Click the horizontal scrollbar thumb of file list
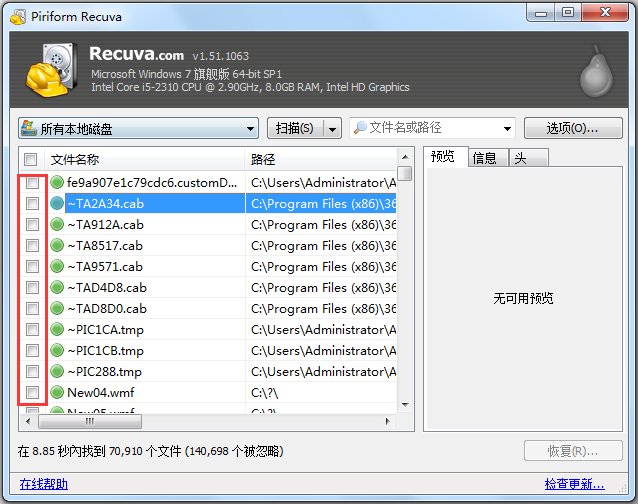The width and height of the screenshot is (638, 504). click(x=90, y=421)
